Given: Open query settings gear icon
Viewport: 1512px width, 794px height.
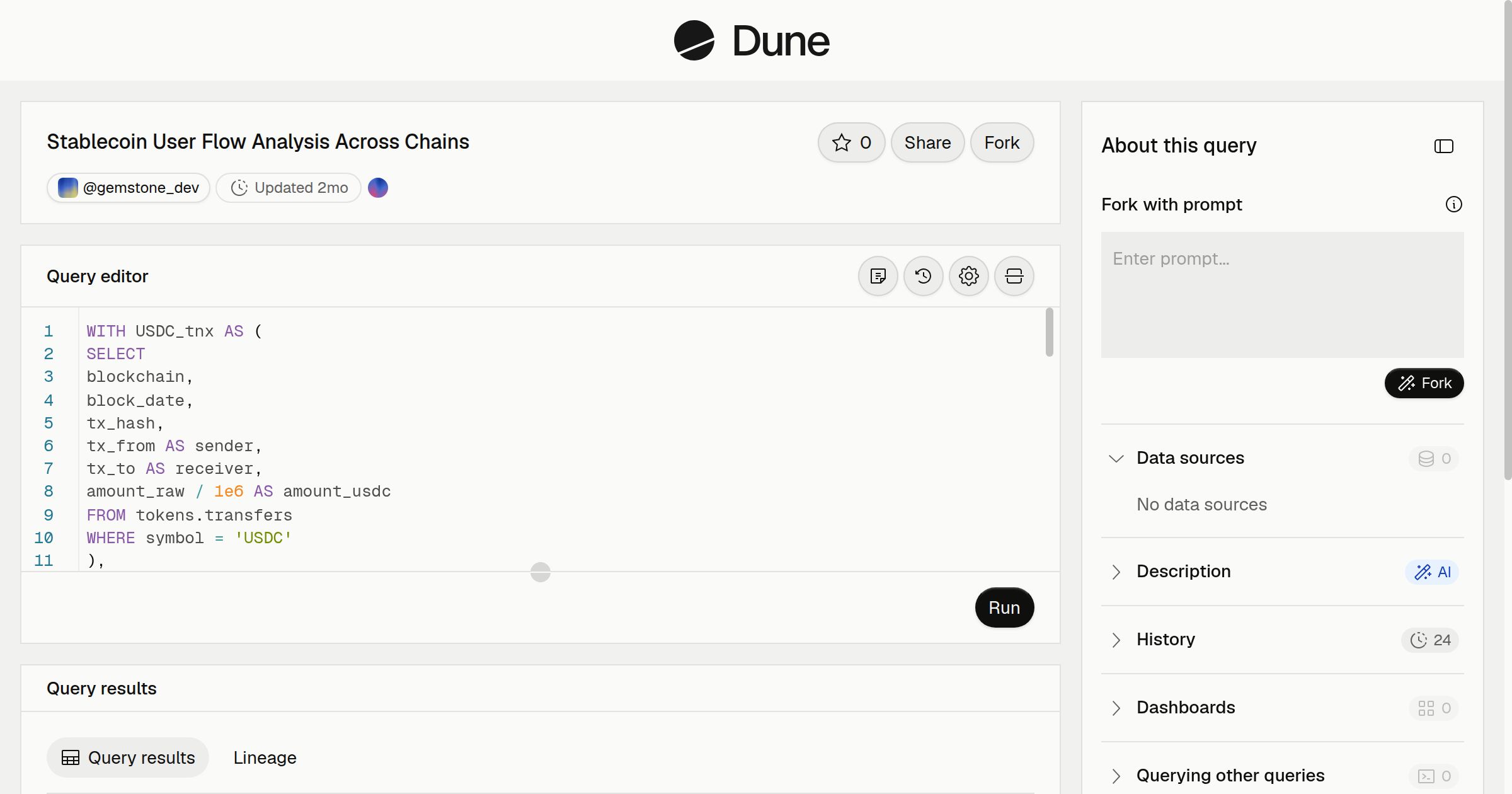Looking at the screenshot, I should click(x=969, y=276).
